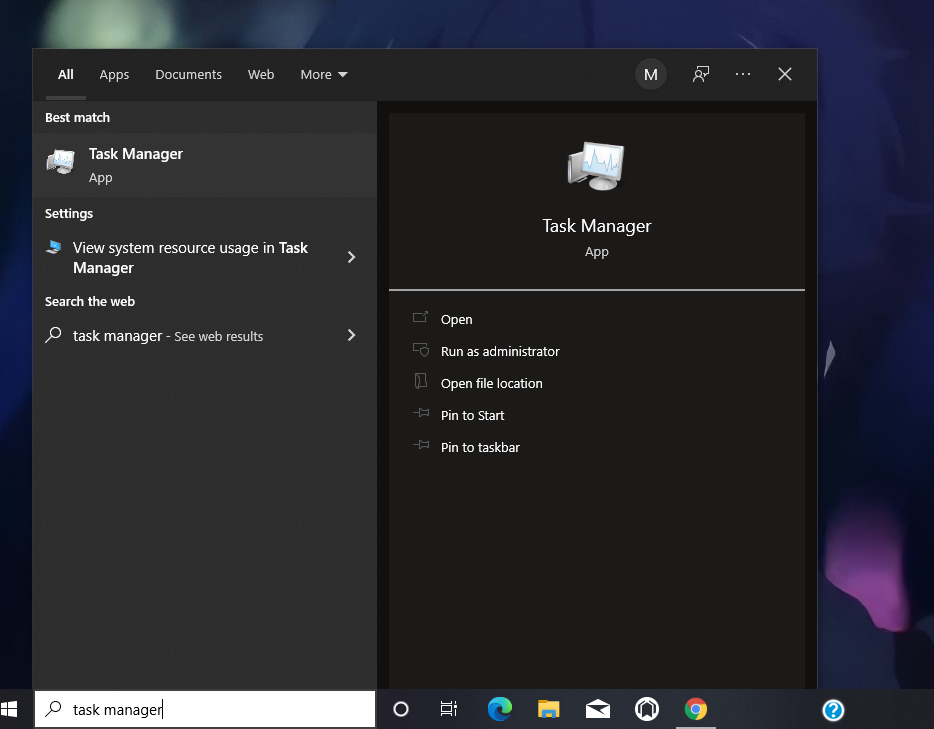Open the three-dot options menu
The width and height of the screenshot is (934, 729).
click(743, 74)
